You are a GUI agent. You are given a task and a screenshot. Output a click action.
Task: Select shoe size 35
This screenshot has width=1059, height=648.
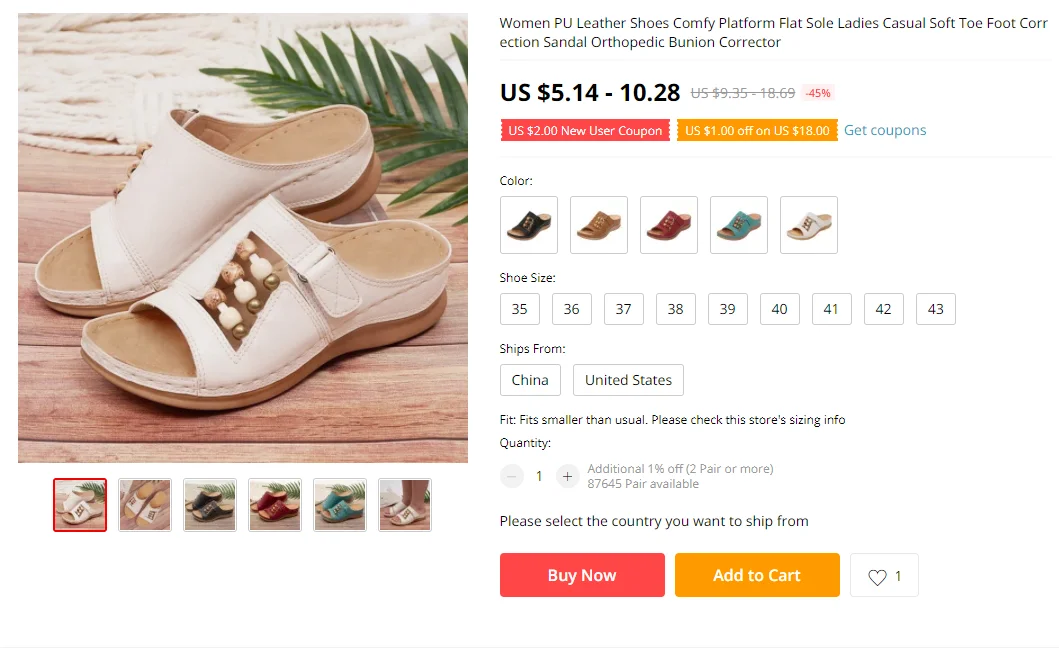point(520,309)
